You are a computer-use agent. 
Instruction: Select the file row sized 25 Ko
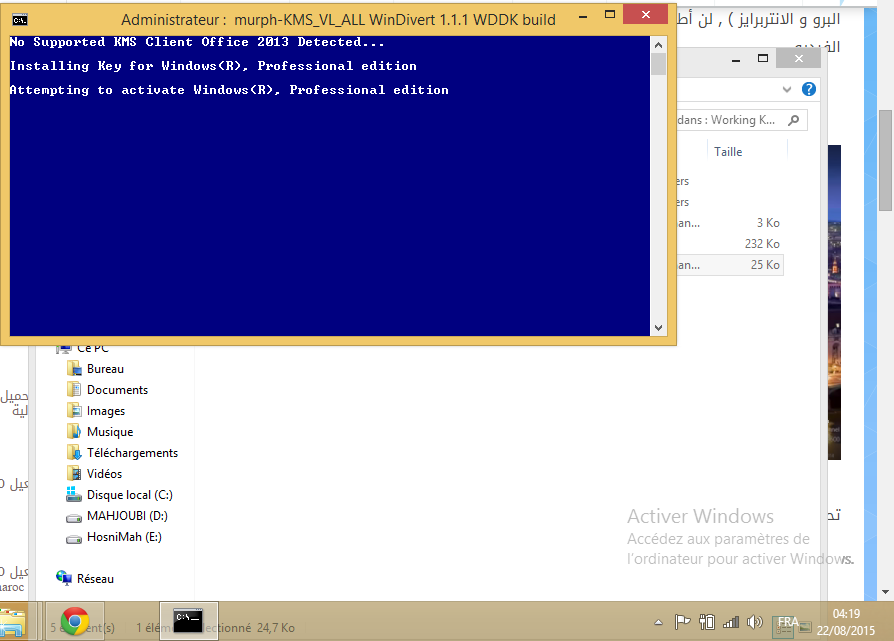(x=730, y=265)
